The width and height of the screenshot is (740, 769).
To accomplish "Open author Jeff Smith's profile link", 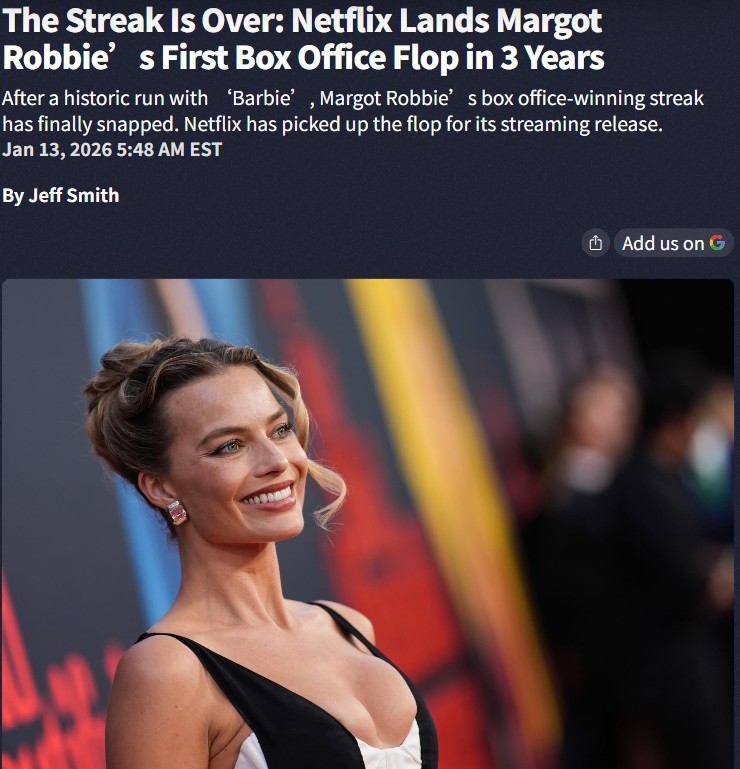I will (x=74, y=195).
